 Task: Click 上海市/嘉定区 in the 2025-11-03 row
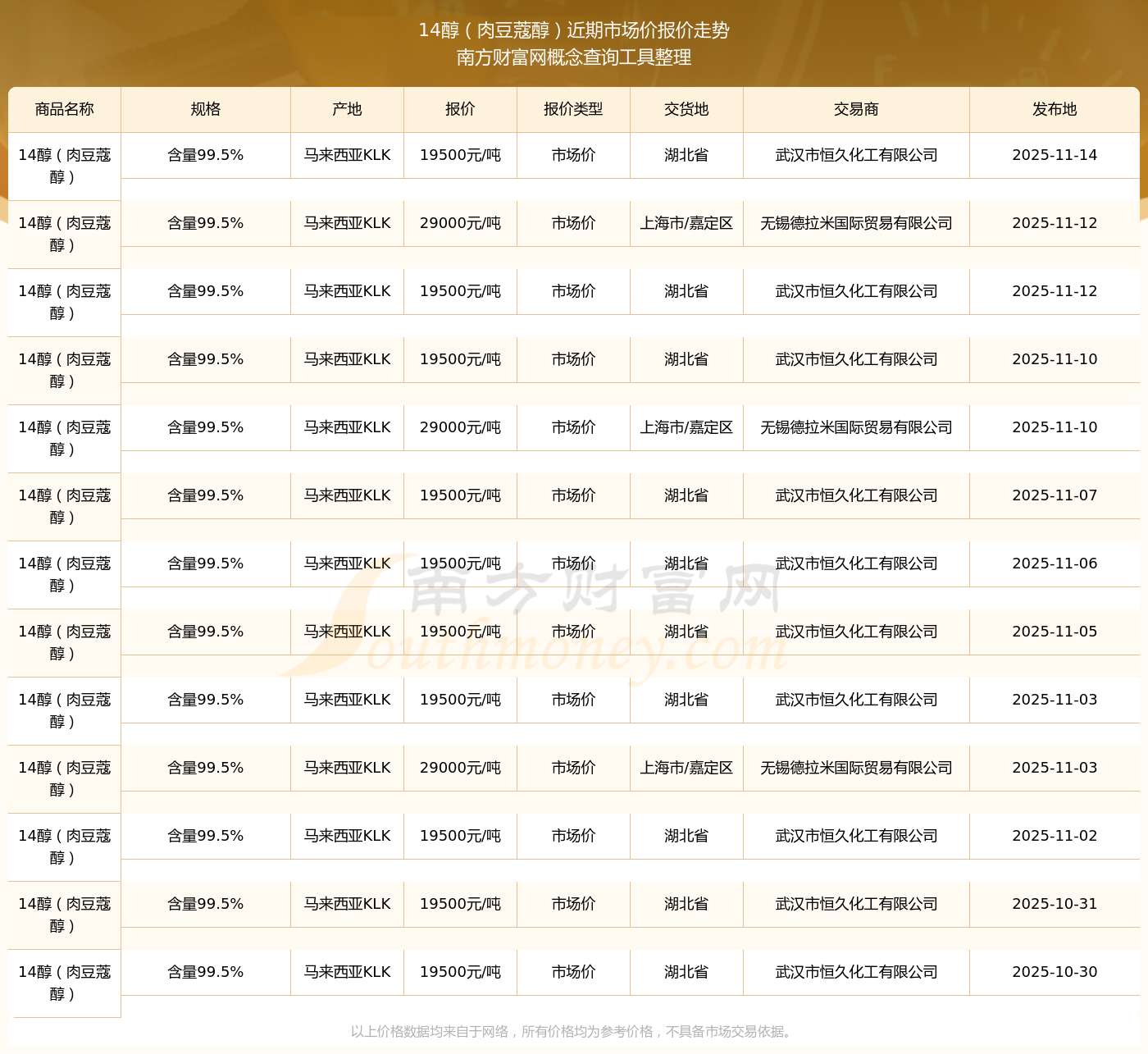click(687, 768)
